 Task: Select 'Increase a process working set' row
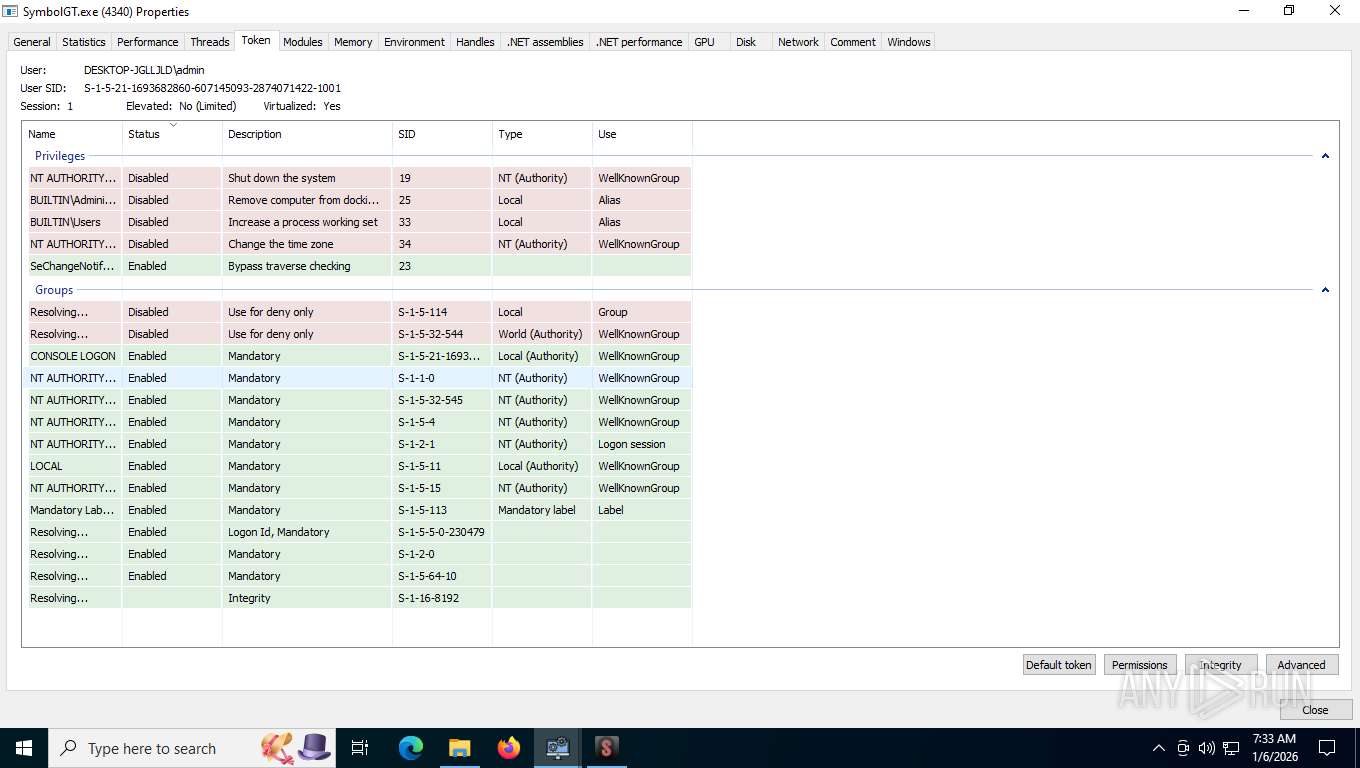pyautogui.click(x=357, y=222)
